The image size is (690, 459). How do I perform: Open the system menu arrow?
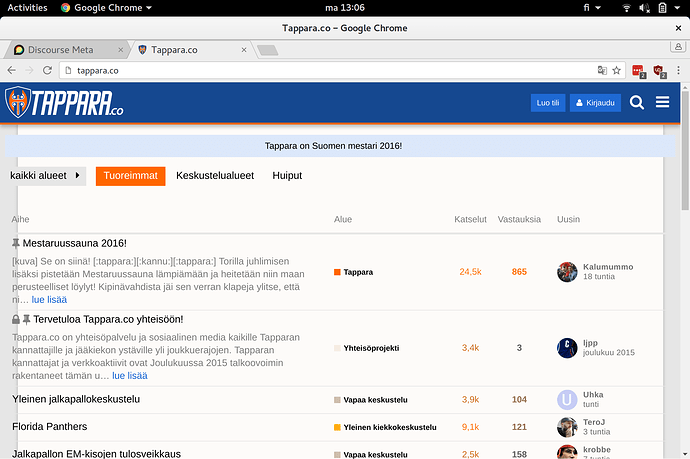[677, 7]
